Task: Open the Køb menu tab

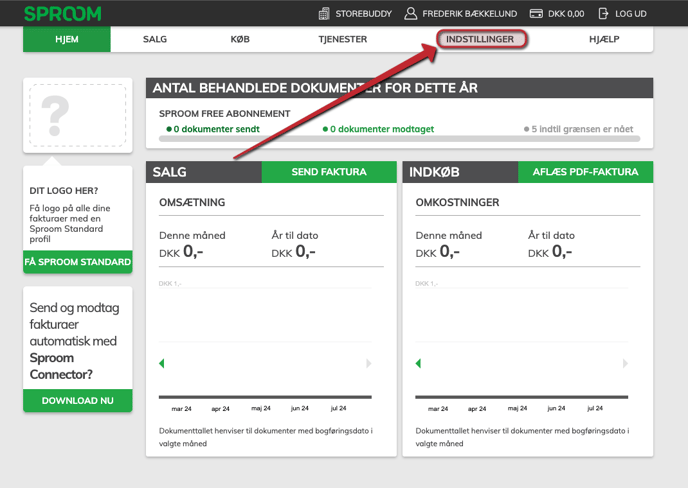Action: tap(240, 39)
